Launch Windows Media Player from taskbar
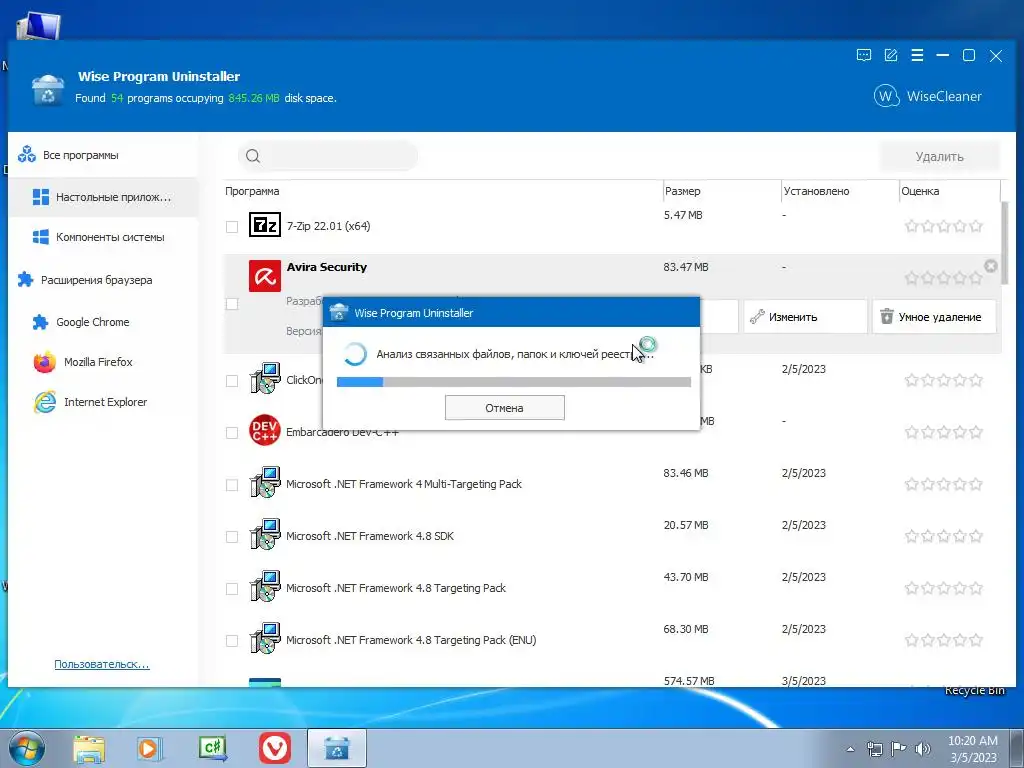The height and width of the screenshot is (768, 1024). (149, 748)
